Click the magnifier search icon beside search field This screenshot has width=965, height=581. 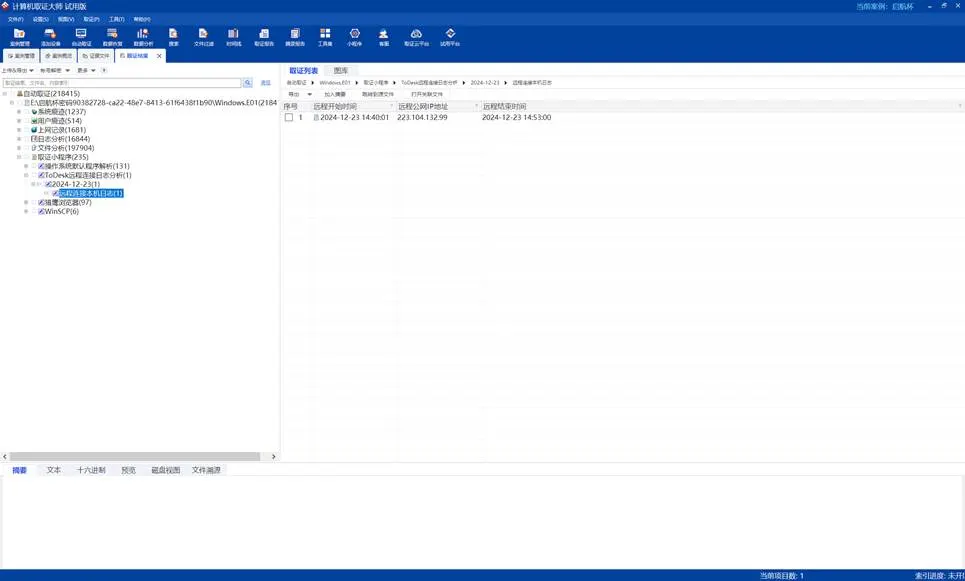point(247,82)
